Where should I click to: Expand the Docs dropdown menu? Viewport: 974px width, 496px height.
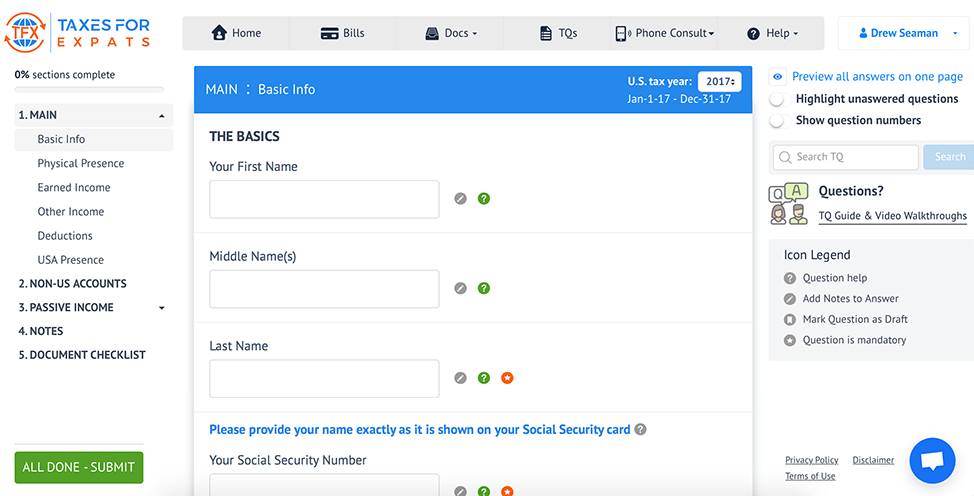coord(450,33)
